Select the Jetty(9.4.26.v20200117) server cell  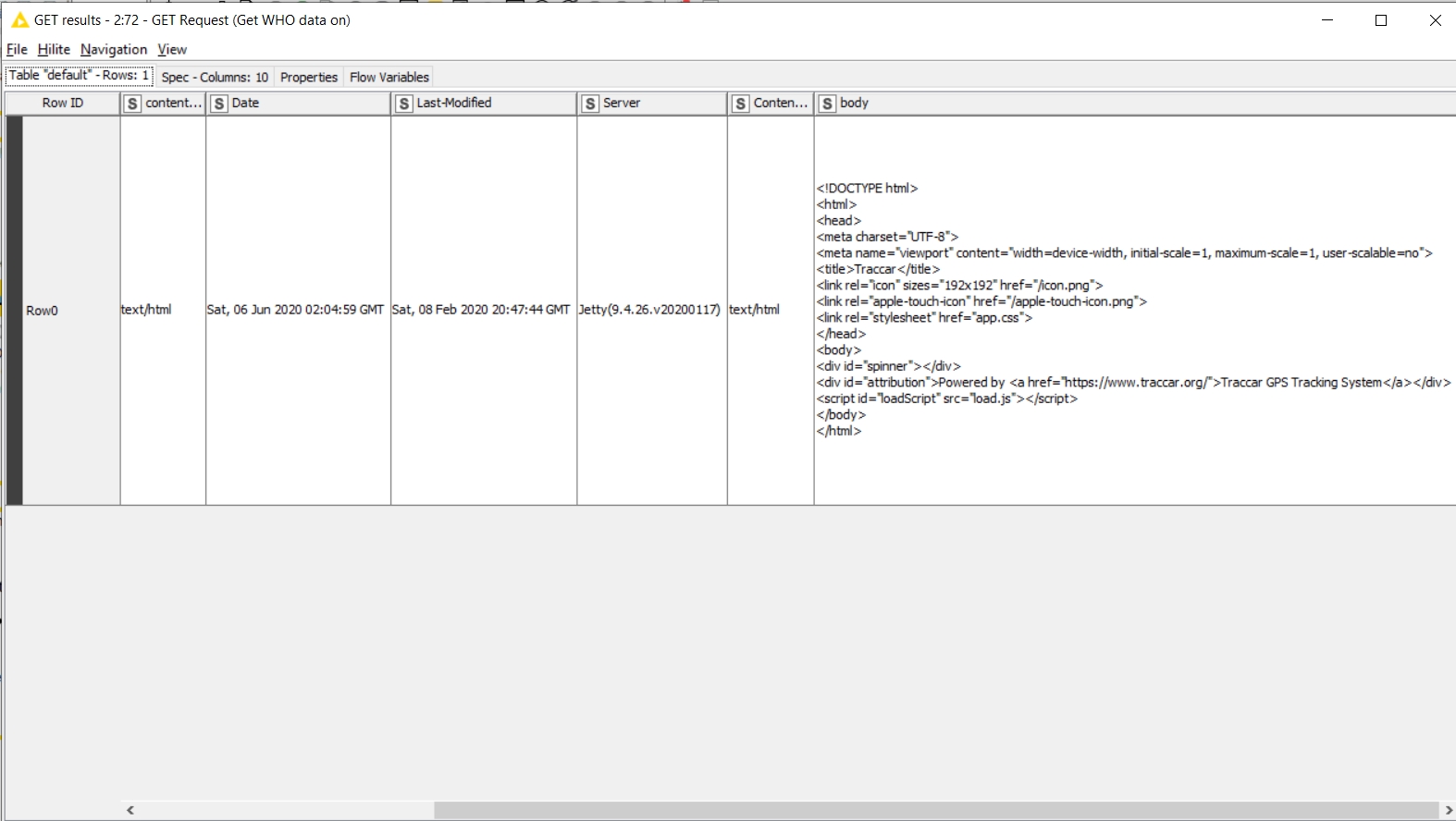(x=652, y=310)
